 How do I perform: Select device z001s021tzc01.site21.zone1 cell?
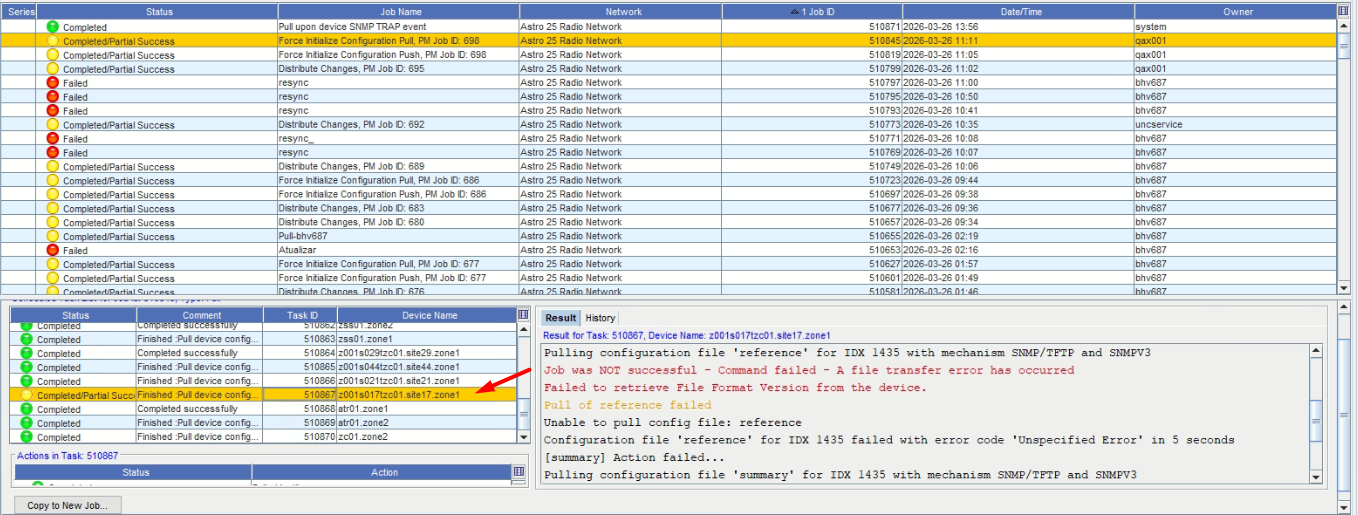[427, 381]
